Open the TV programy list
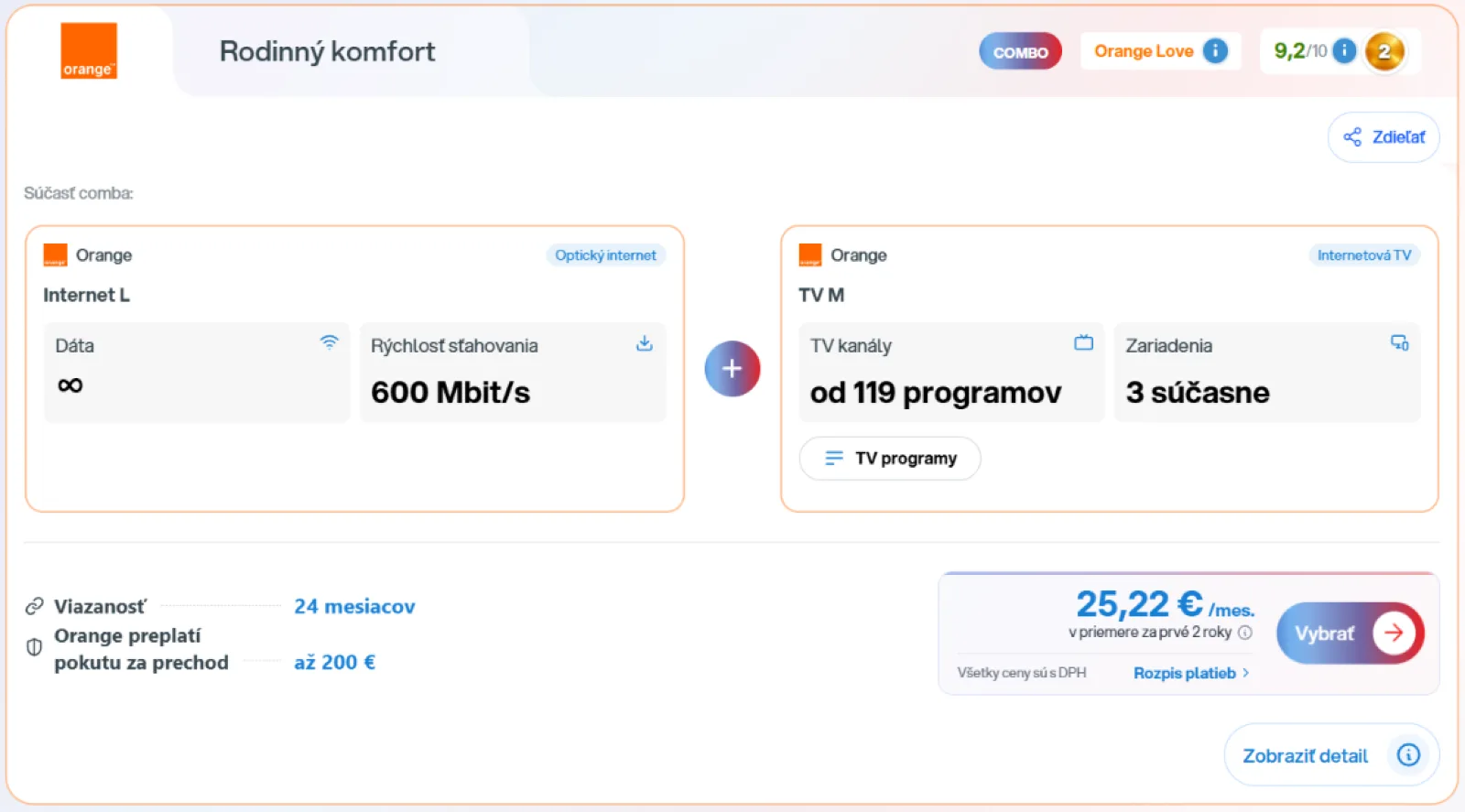 pos(890,458)
